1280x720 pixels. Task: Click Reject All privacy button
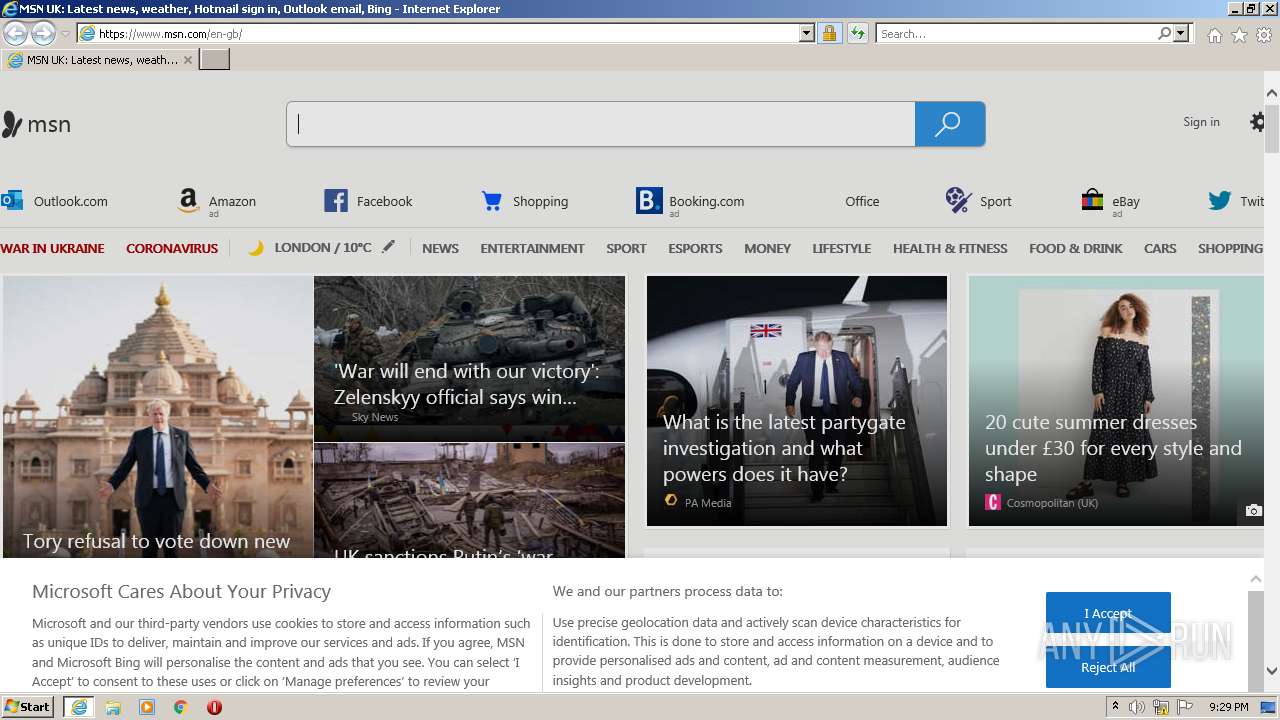[x=1108, y=667]
